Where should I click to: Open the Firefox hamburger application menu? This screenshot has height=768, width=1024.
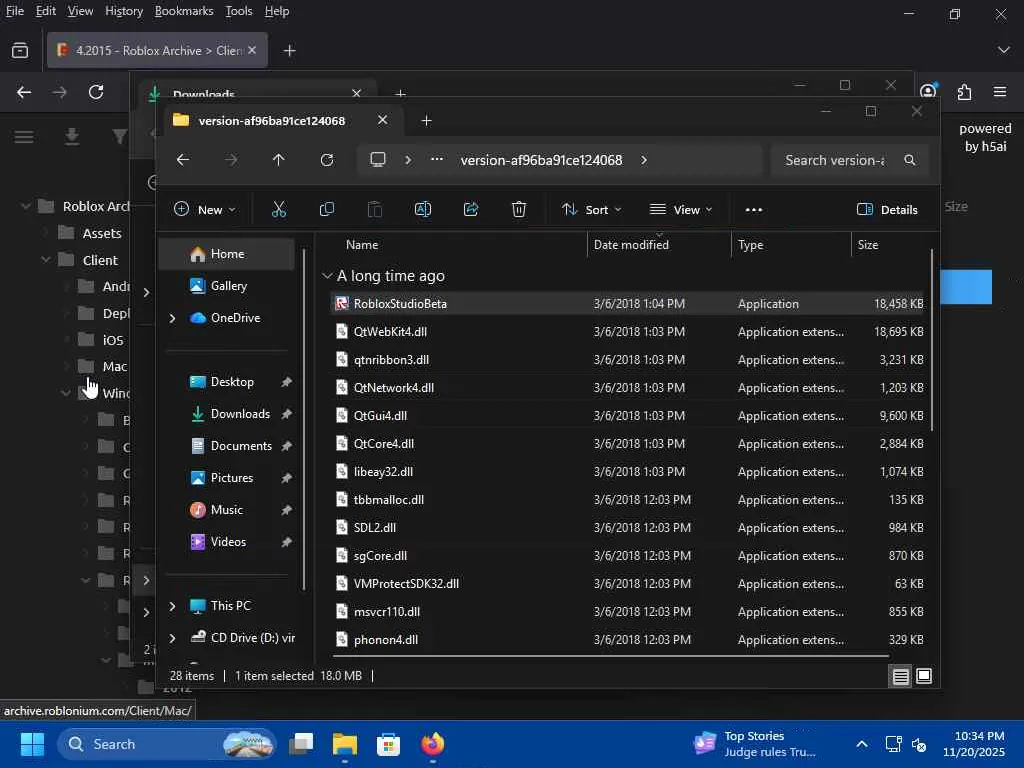click(x=1000, y=92)
